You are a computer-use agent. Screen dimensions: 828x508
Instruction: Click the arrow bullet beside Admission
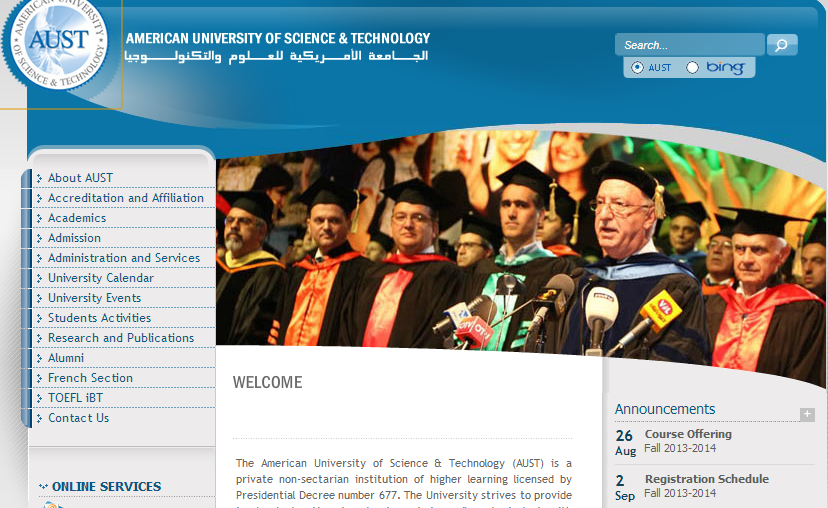(x=39, y=239)
